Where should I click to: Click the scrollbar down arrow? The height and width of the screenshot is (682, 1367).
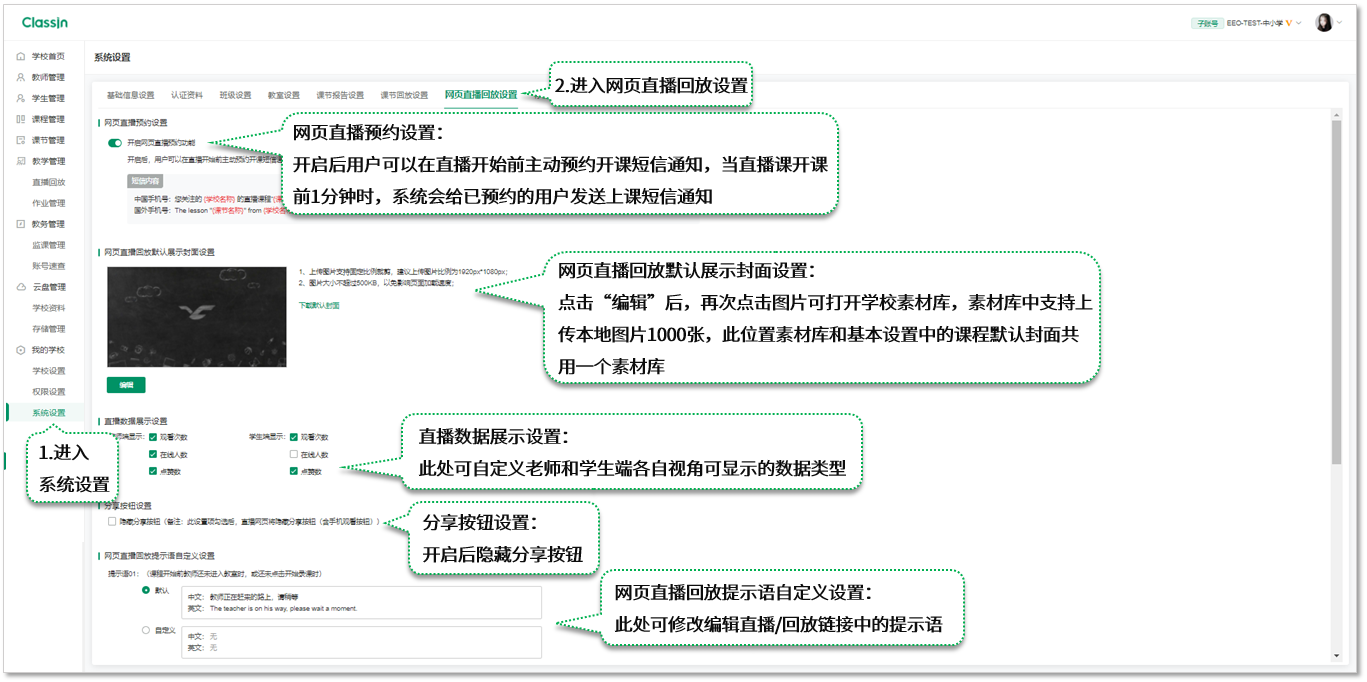point(1337,656)
